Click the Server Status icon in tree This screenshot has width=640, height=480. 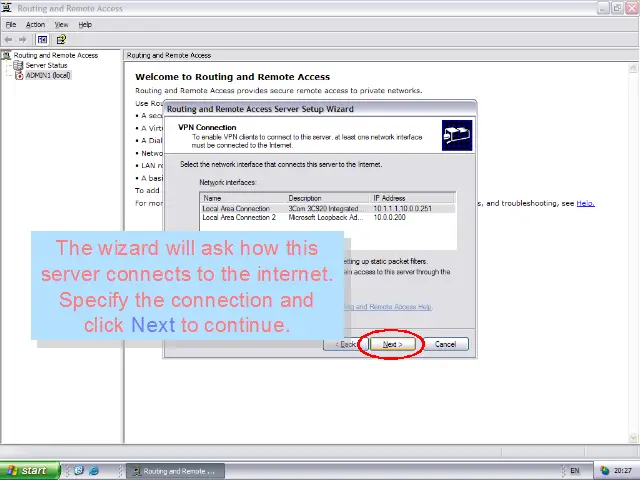[18, 65]
